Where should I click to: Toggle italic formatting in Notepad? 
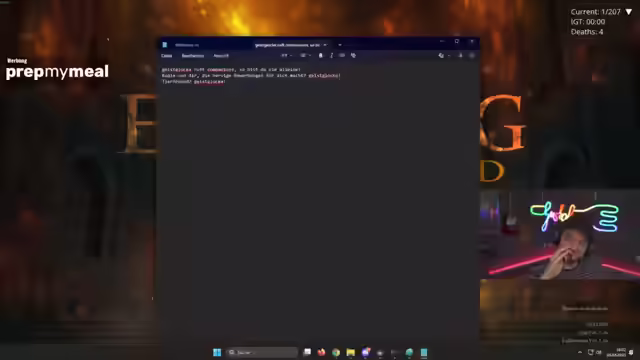(331, 56)
